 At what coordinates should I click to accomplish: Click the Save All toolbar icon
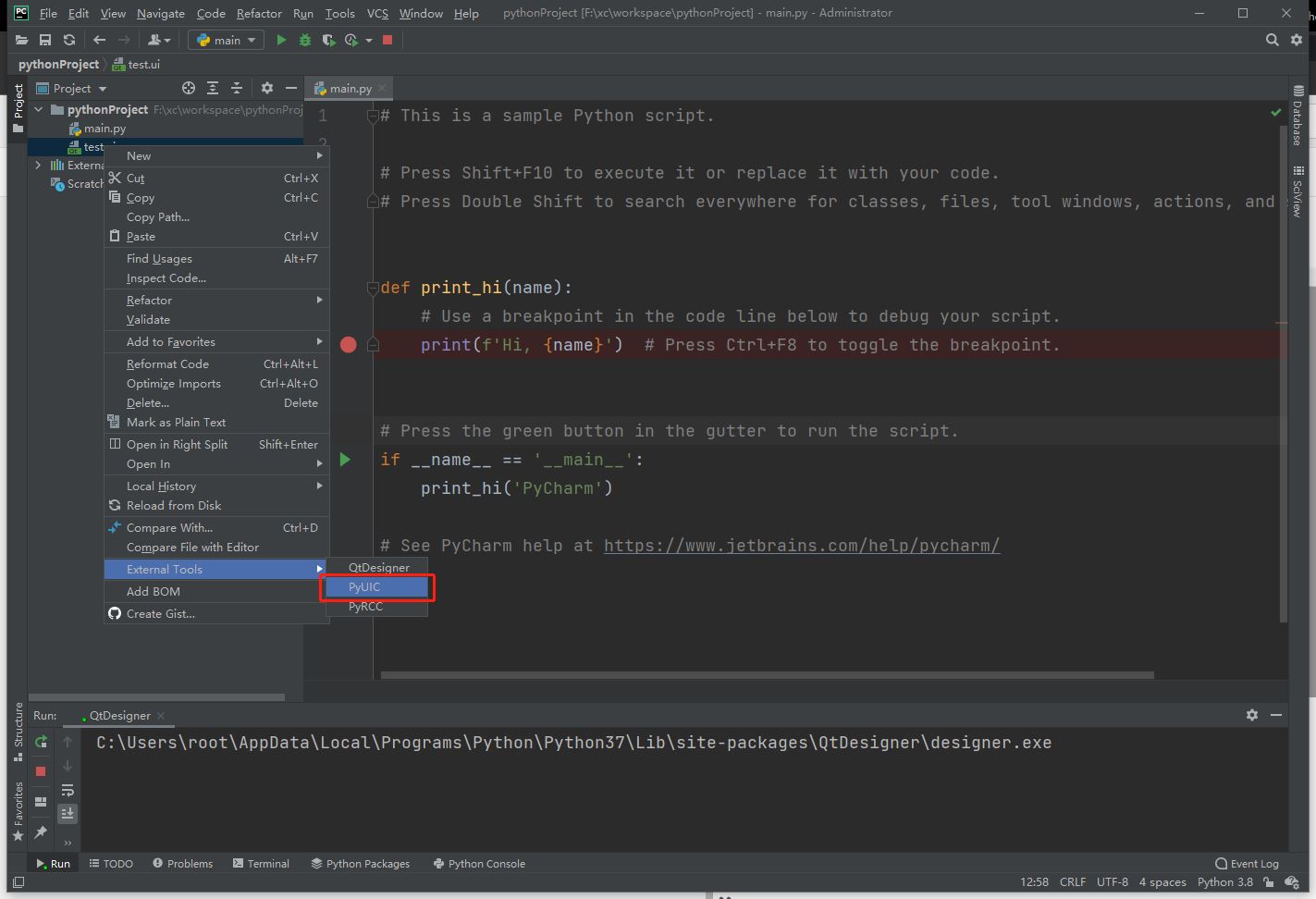pyautogui.click(x=45, y=40)
